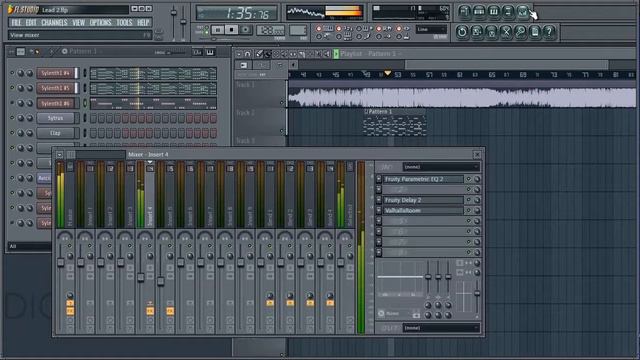Select the Playlist pencil draw tool
Image resolution: width=640 pixels, height=360 pixels.
click(x=259, y=54)
